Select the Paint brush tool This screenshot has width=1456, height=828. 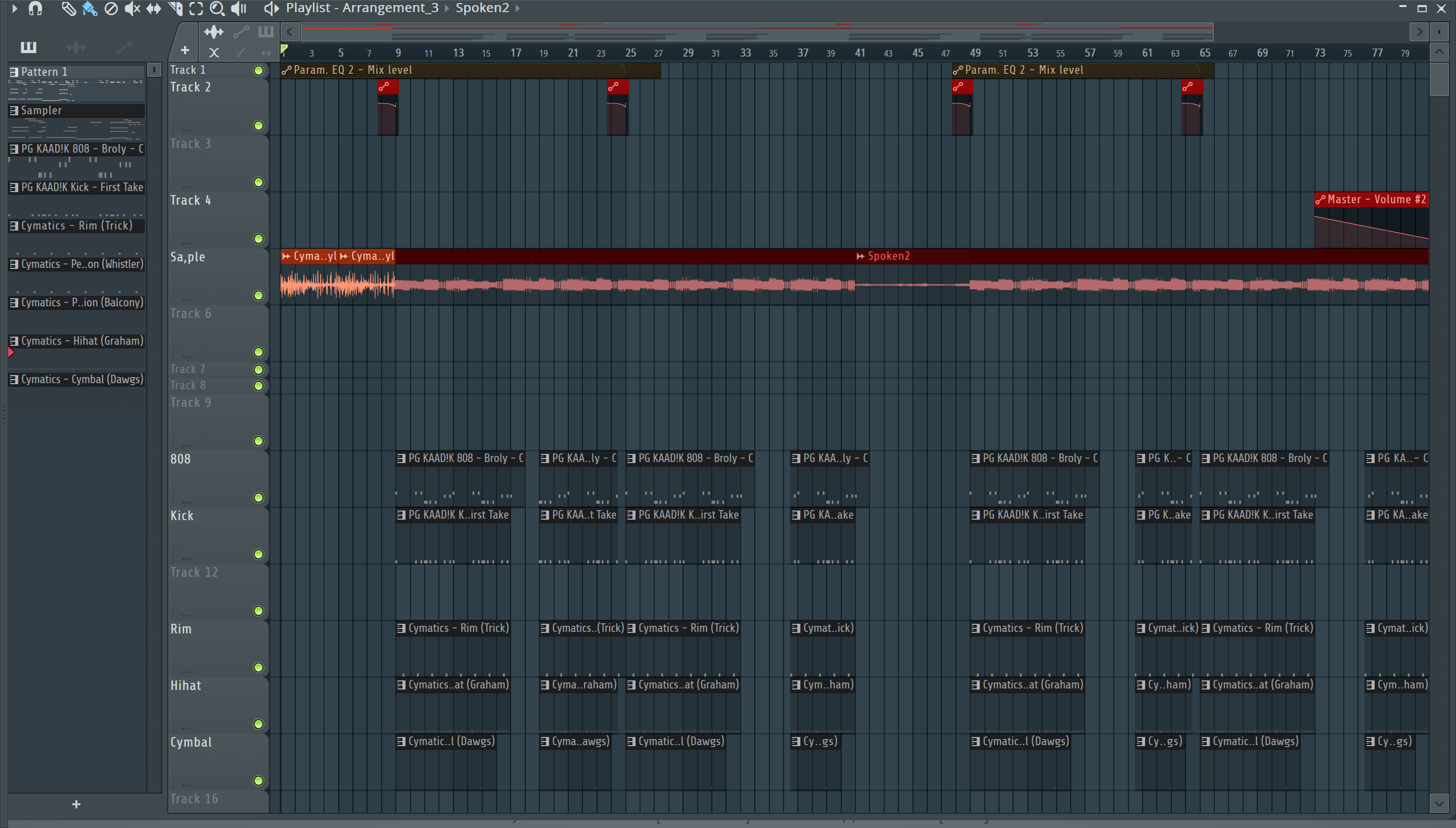coord(90,9)
